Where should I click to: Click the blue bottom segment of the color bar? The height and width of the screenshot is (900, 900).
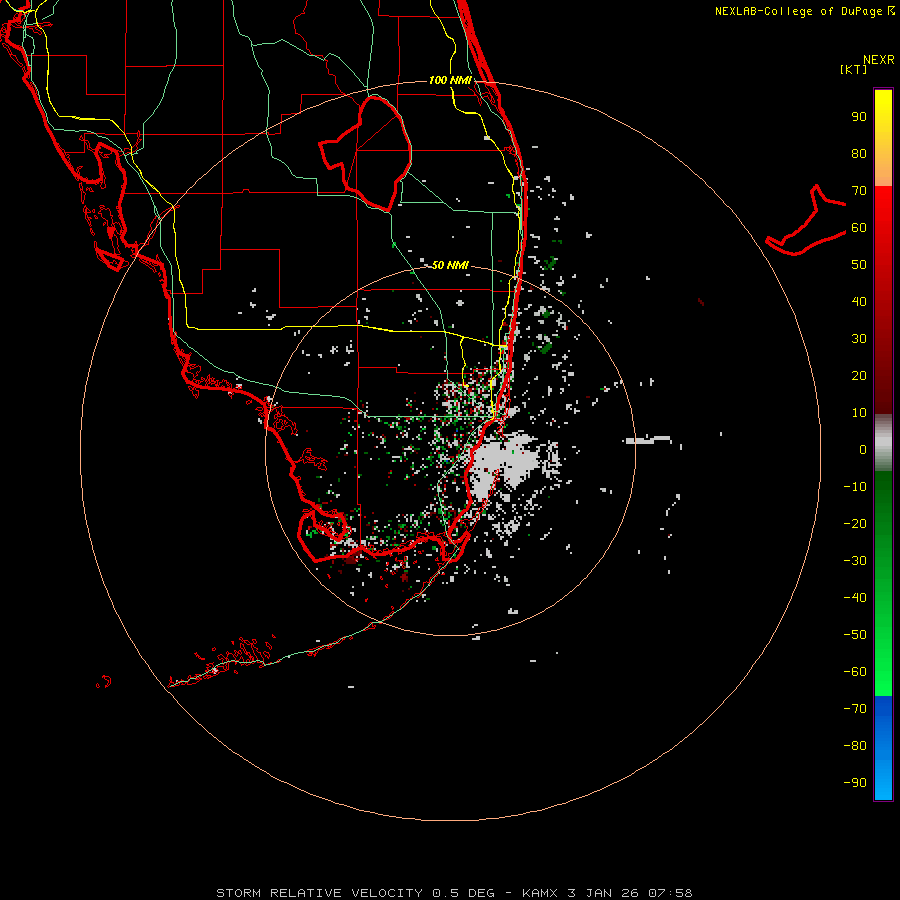883,748
